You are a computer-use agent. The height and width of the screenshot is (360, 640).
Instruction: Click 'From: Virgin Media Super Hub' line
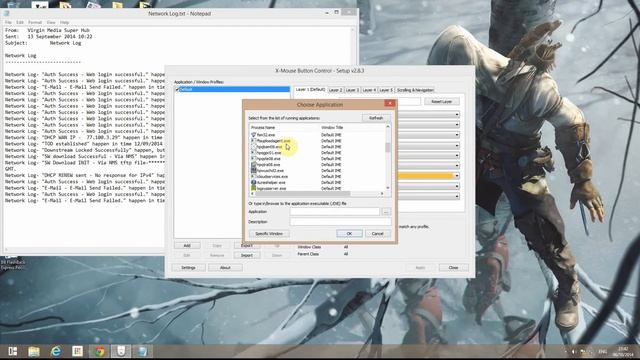pyautogui.click(x=47, y=30)
